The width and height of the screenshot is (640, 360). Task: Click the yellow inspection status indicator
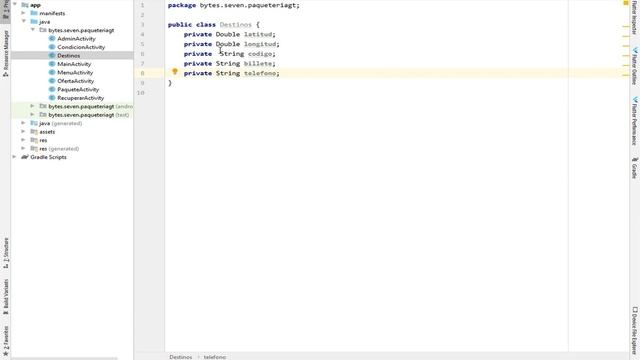626,3
